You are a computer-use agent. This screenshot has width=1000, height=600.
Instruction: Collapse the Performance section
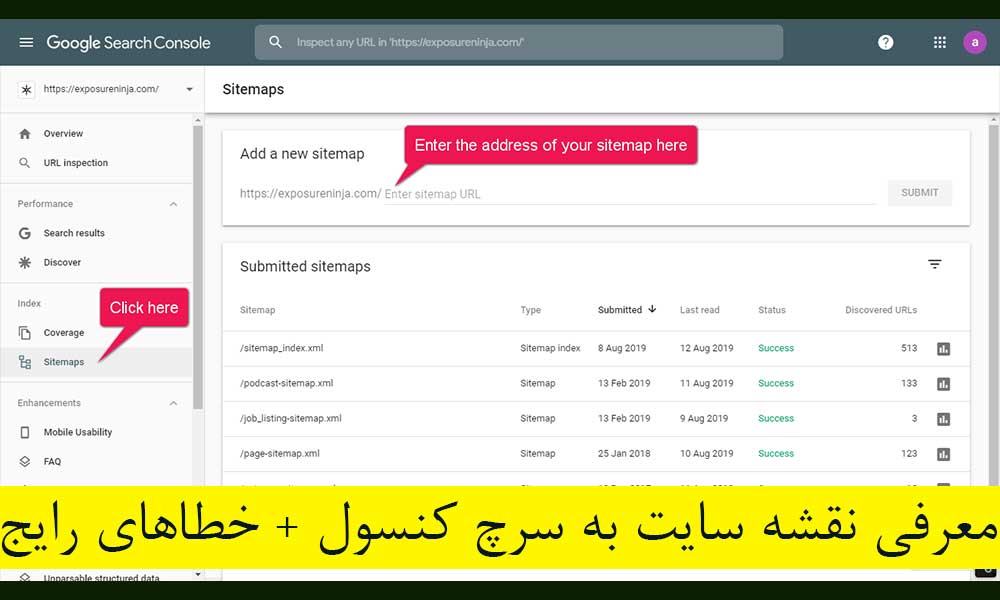click(x=173, y=204)
